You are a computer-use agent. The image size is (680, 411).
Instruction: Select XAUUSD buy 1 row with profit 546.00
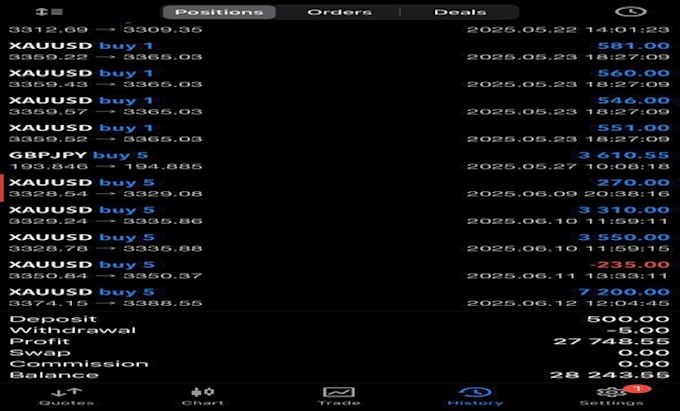point(339,106)
